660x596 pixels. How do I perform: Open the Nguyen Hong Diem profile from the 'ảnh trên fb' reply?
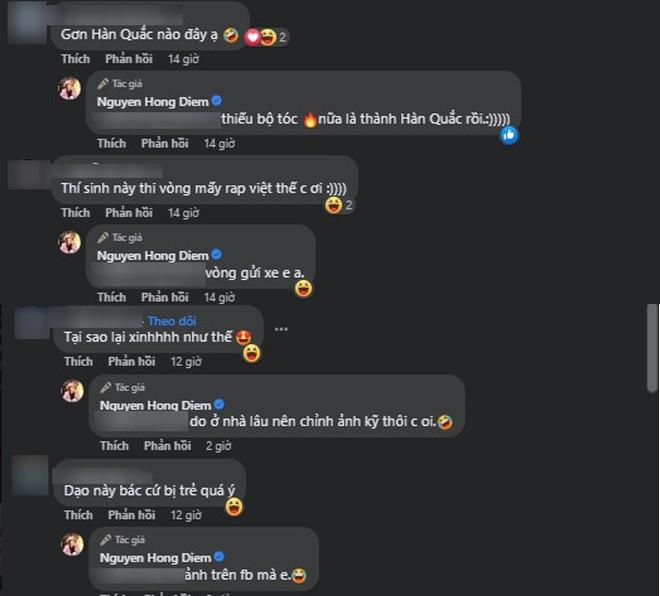(x=155, y=558)
